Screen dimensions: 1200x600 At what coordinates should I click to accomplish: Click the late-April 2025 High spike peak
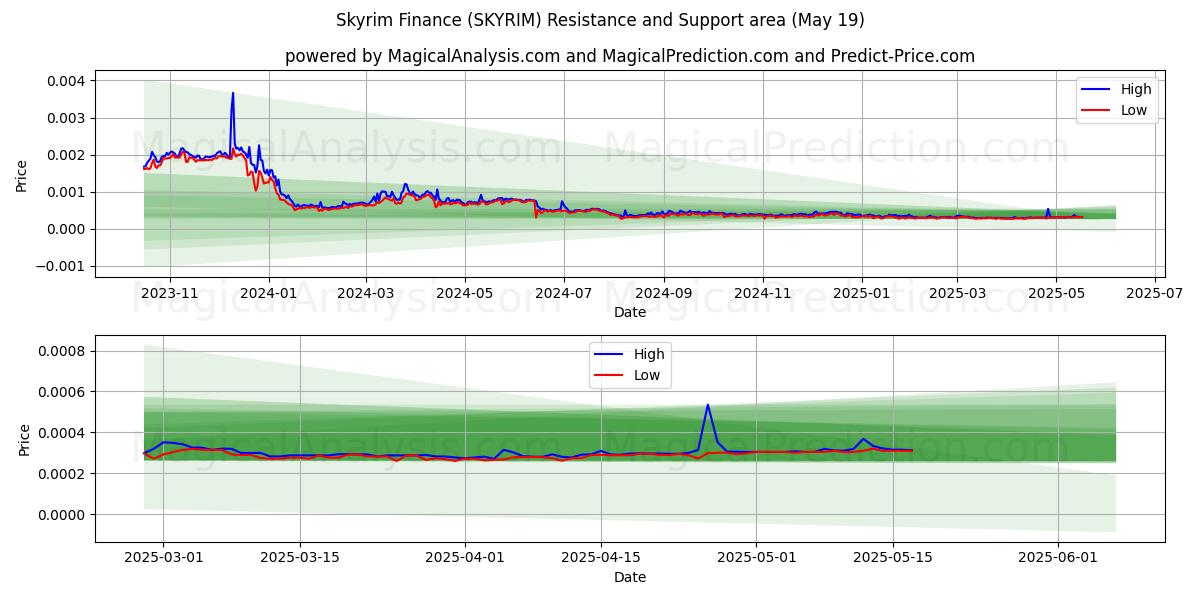pyautogui.click(x=708, y=405)
